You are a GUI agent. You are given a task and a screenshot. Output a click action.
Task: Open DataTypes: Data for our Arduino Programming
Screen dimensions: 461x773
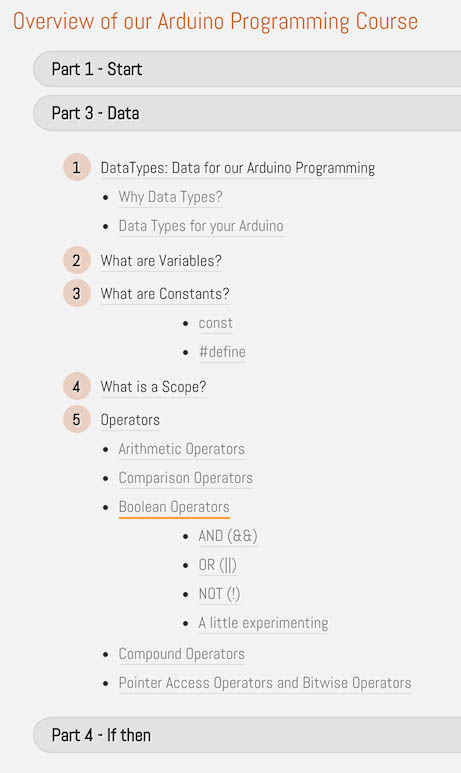coord(238,168)
